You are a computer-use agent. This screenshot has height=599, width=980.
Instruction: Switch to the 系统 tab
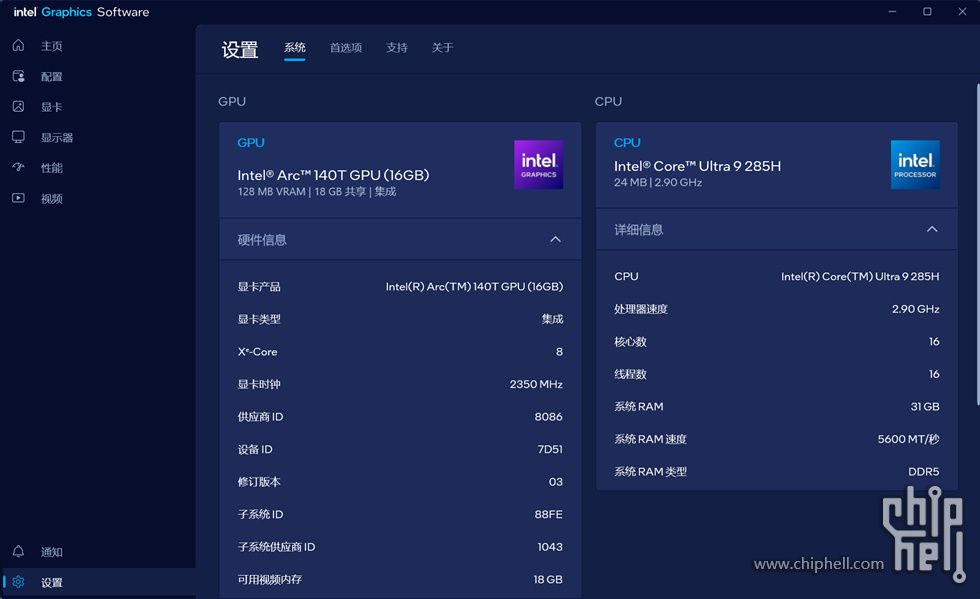(294, 48)
